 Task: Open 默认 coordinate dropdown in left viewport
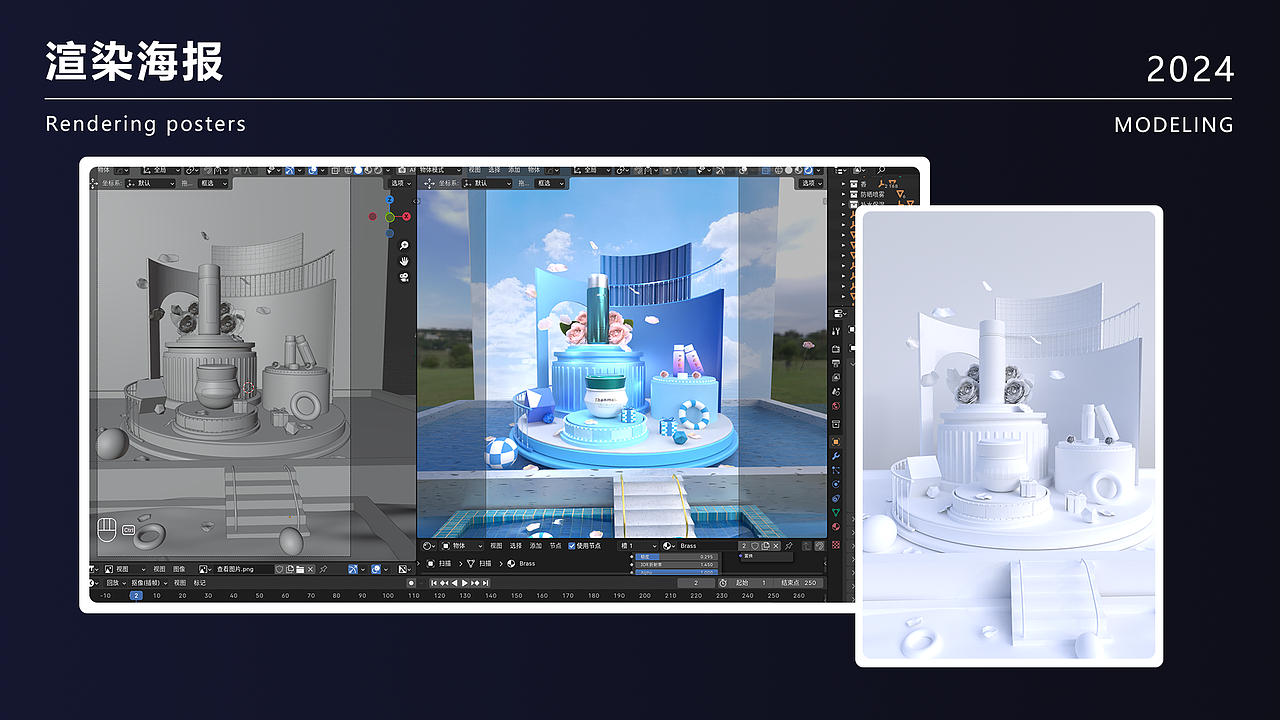pos(150,183)
